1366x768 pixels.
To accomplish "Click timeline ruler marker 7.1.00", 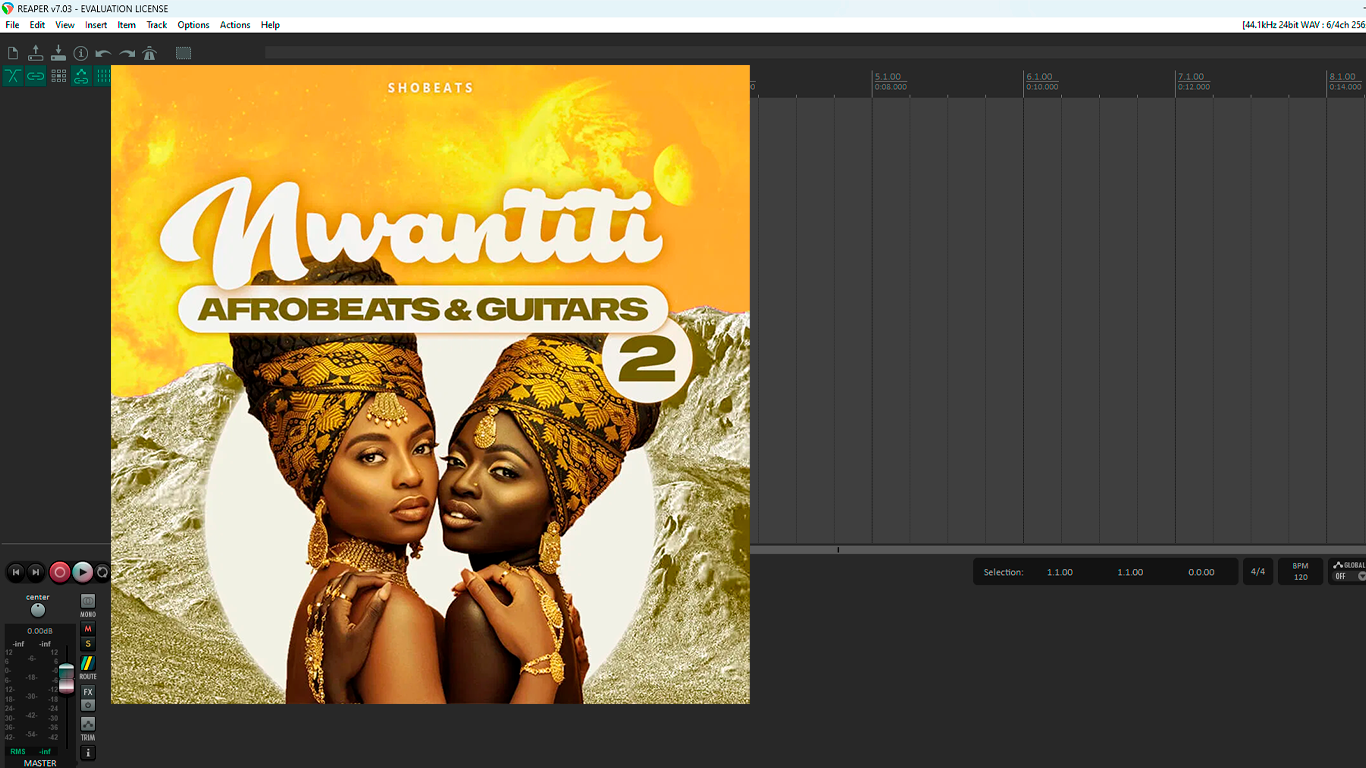I will pyautogui.click(x=1191, y=77).
